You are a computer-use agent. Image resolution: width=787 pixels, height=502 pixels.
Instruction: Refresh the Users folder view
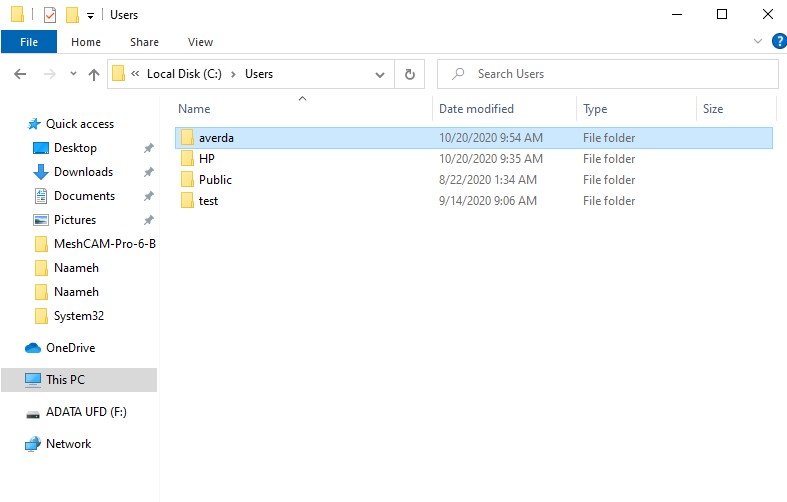[x=410, y=74]
